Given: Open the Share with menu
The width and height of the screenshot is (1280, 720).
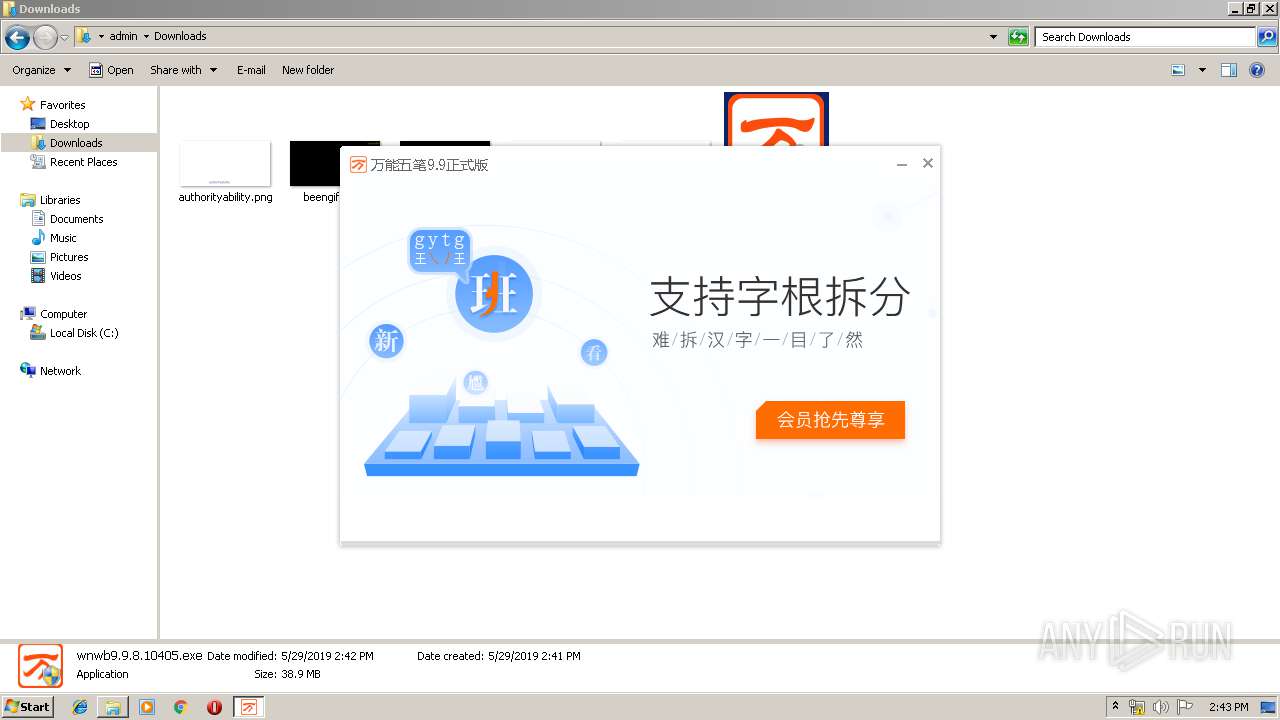Looking at the screenshot, I should tap(183, 70).
